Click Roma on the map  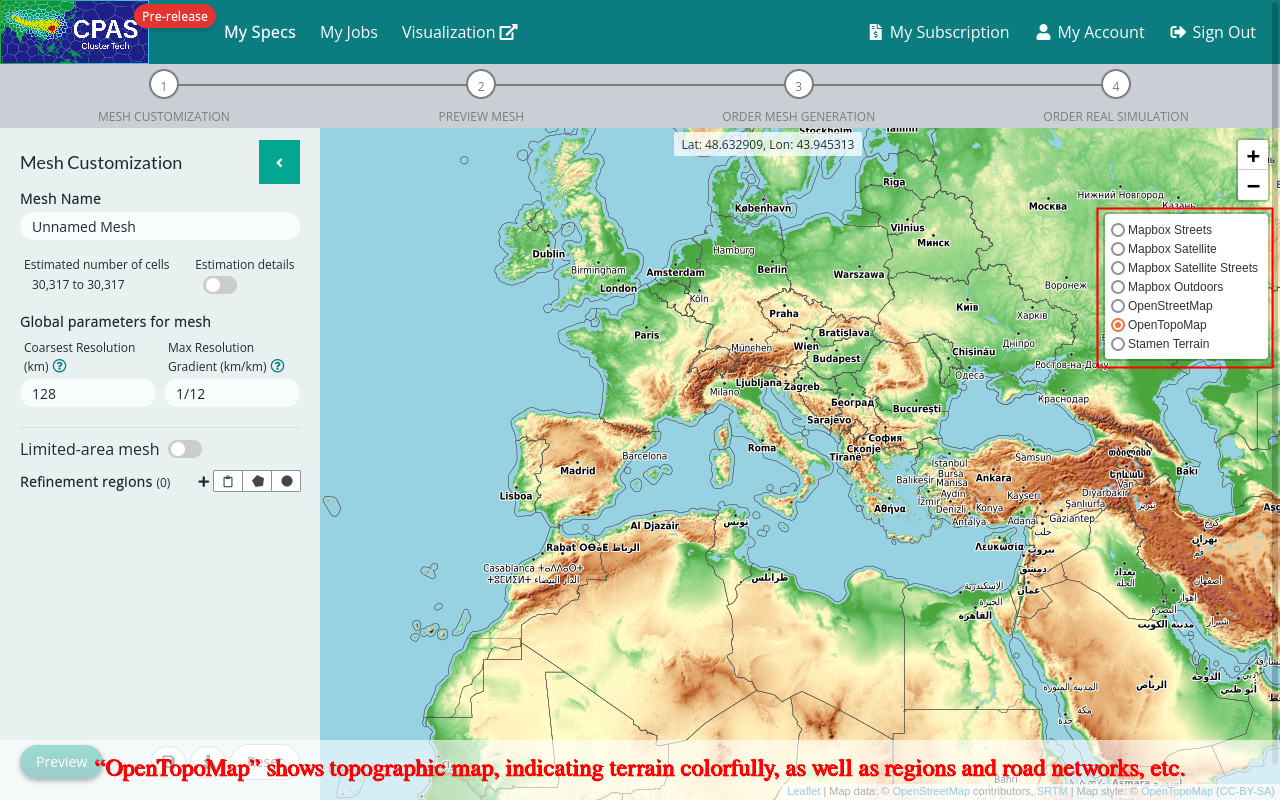[762, 448]
